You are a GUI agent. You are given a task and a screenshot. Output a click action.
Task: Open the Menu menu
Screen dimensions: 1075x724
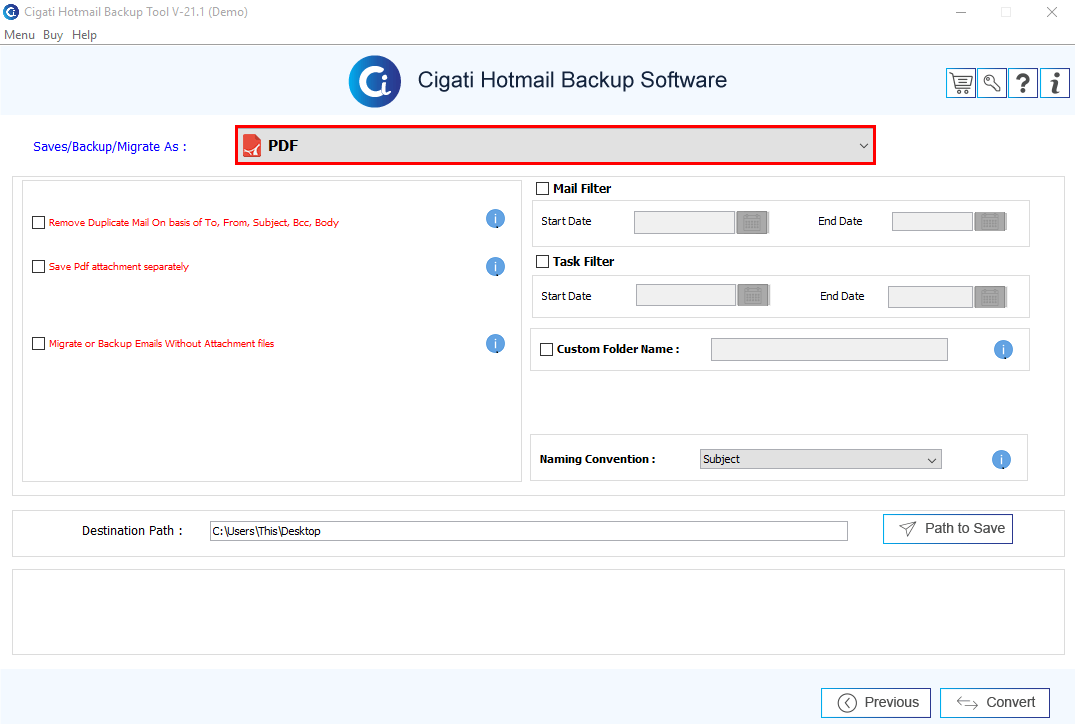coord(19,35)
